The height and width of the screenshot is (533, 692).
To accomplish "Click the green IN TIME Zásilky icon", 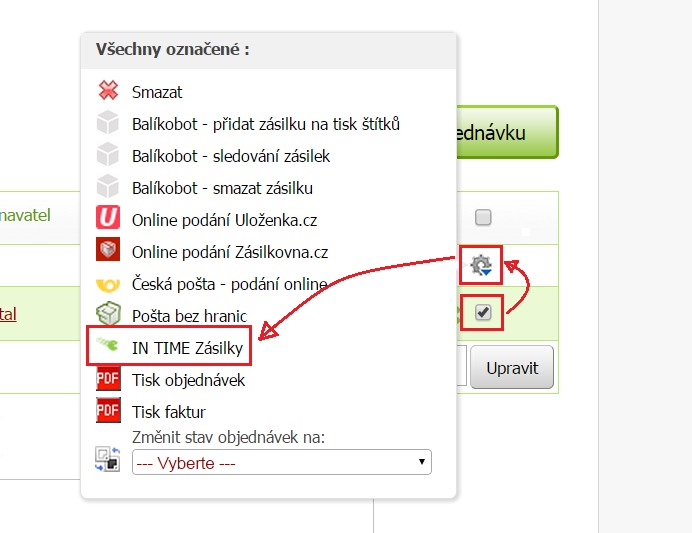I will point(108,345).
